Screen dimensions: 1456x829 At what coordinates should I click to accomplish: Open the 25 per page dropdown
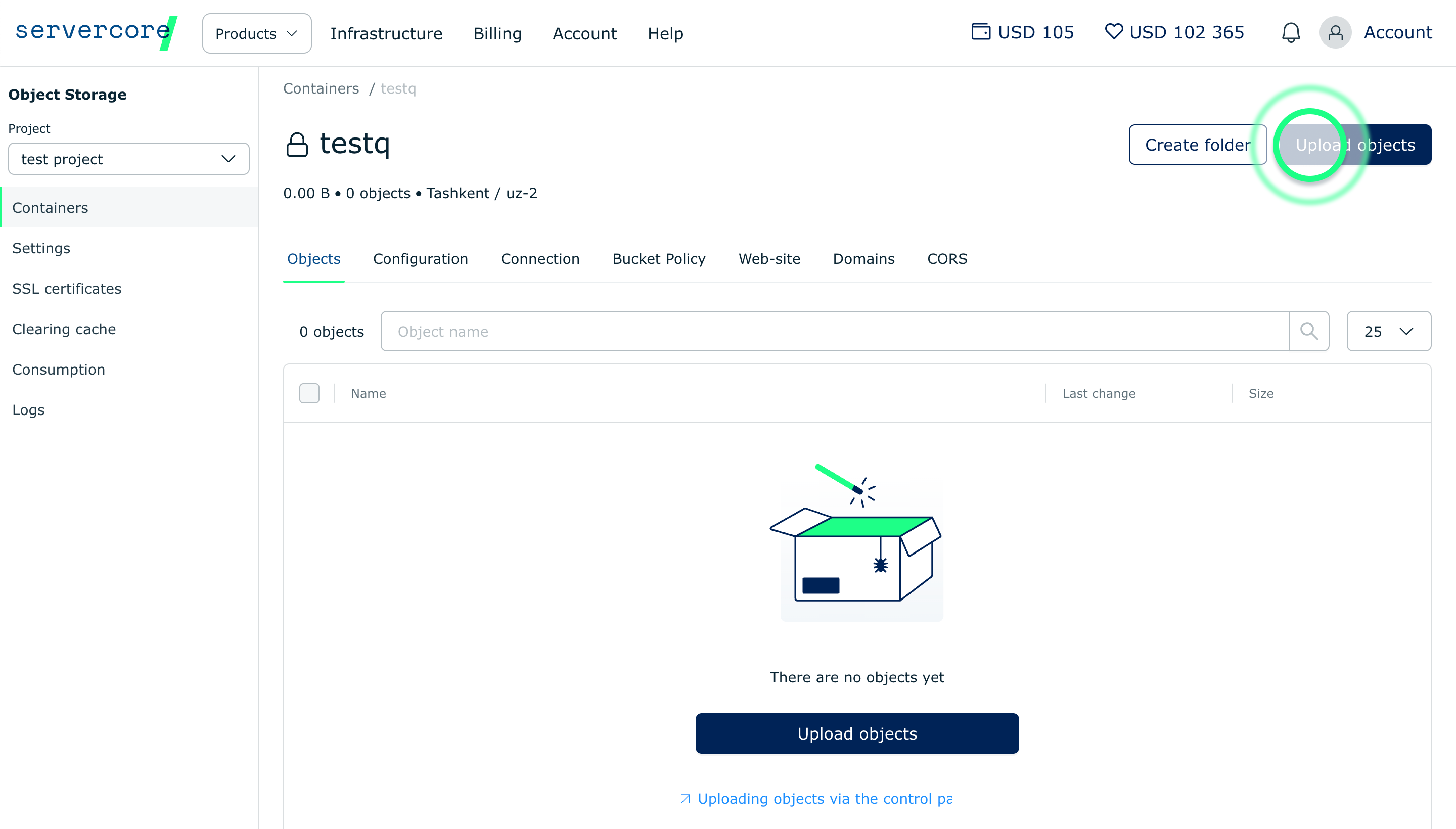[x=1388, y=331]
